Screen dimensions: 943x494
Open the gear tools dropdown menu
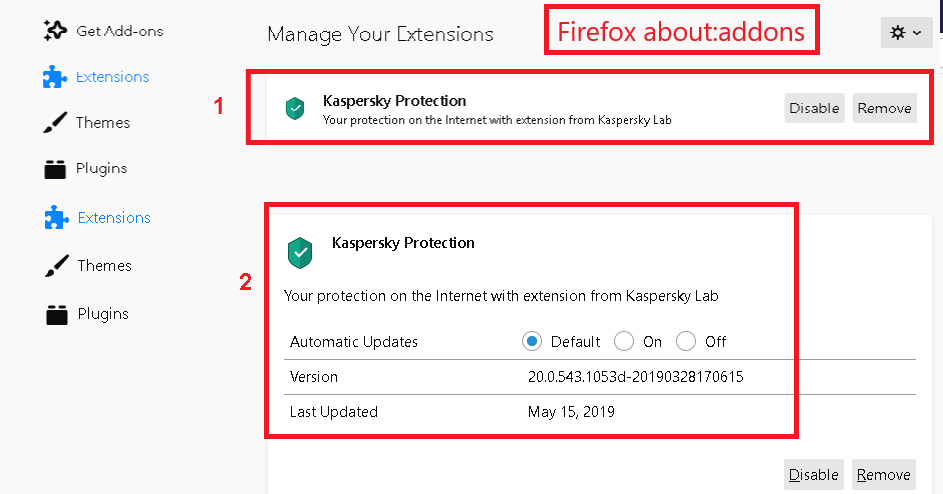906,33
